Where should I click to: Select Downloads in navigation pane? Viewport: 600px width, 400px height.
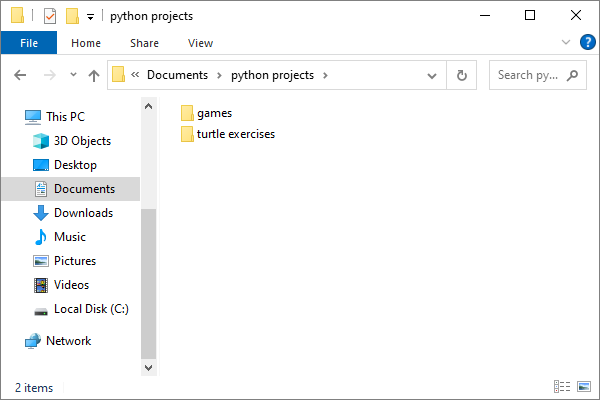tap(83, 213)
